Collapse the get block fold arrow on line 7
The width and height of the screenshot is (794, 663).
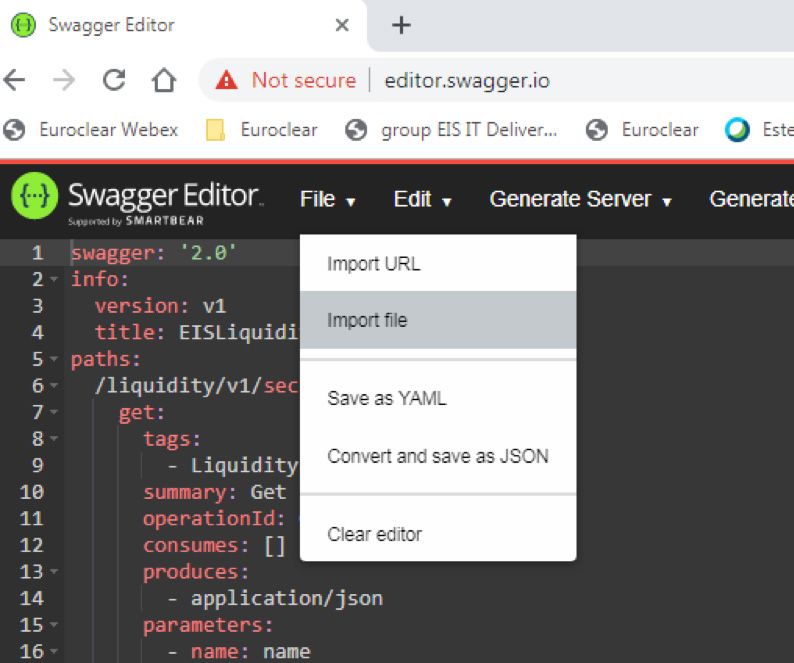point(54,411)
